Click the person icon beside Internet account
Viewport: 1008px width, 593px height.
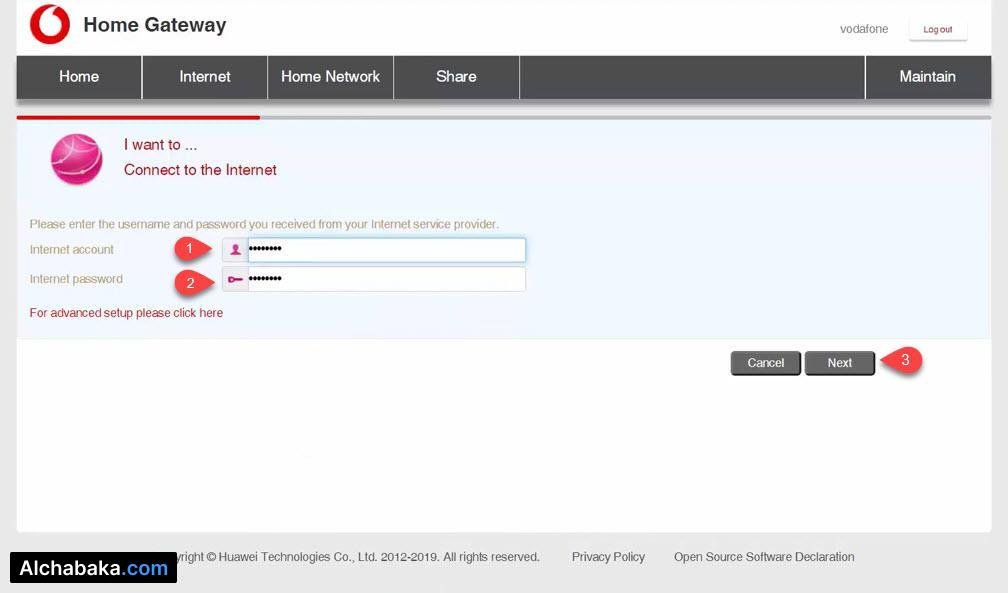(x=236, y=249)
